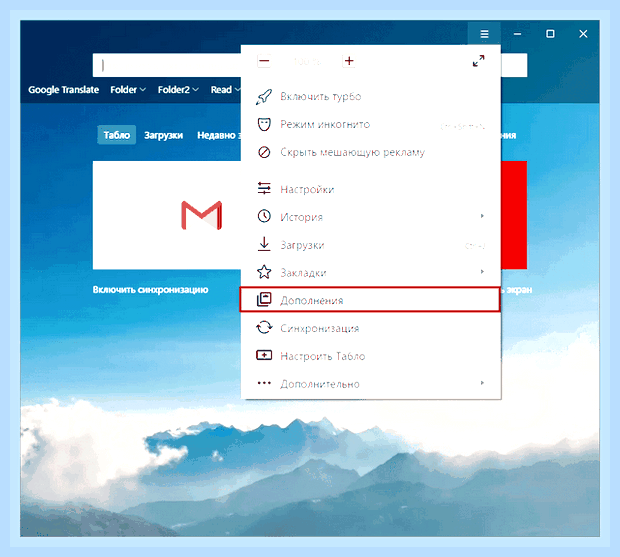Minimize the browser window
The image size is (620, 557).
517,34
